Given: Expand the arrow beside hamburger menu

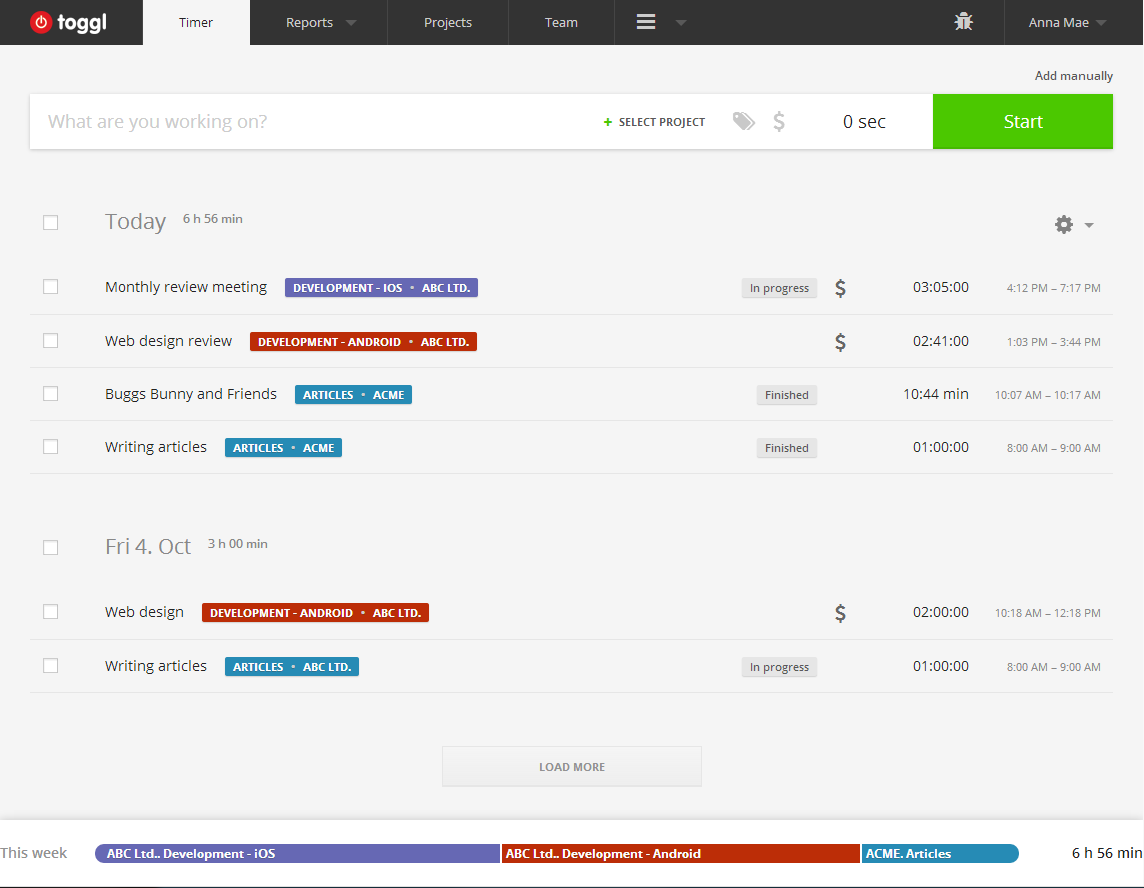Looking at the screenshot, I should 681,23.
